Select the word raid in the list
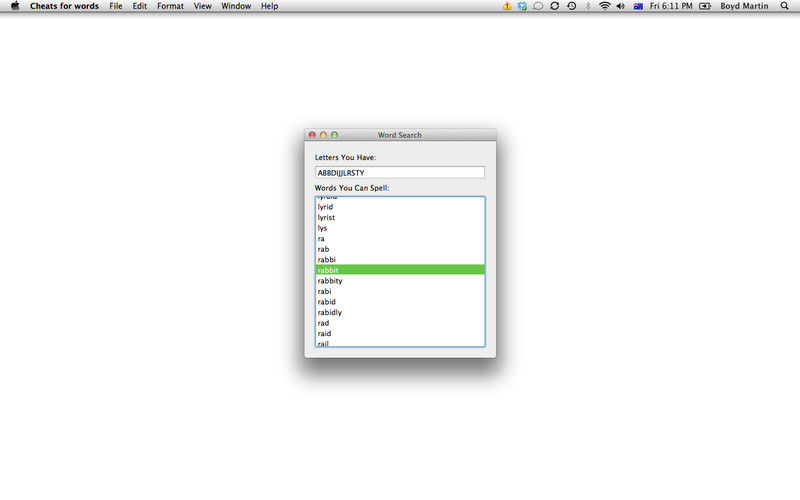 pyautogui.click(x=399, y=333)
